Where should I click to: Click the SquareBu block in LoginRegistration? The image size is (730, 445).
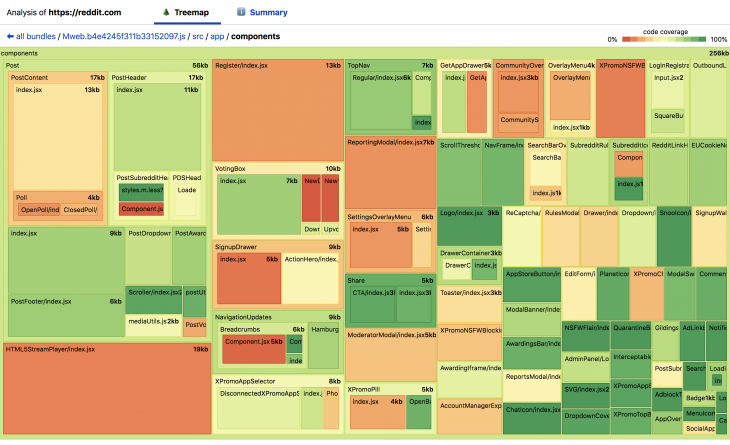point(668,121)
